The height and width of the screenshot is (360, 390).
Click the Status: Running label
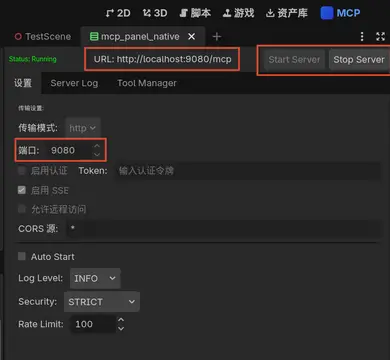tap(32, 59)
